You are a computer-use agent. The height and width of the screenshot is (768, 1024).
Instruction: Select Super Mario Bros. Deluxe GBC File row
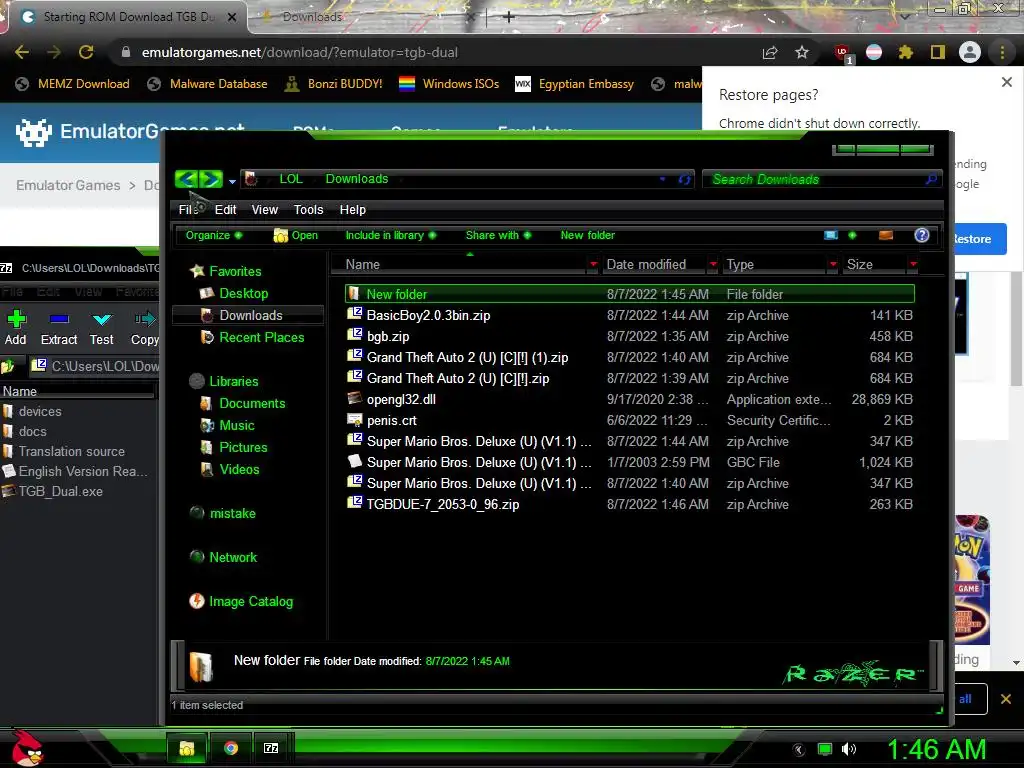(630, 462)
